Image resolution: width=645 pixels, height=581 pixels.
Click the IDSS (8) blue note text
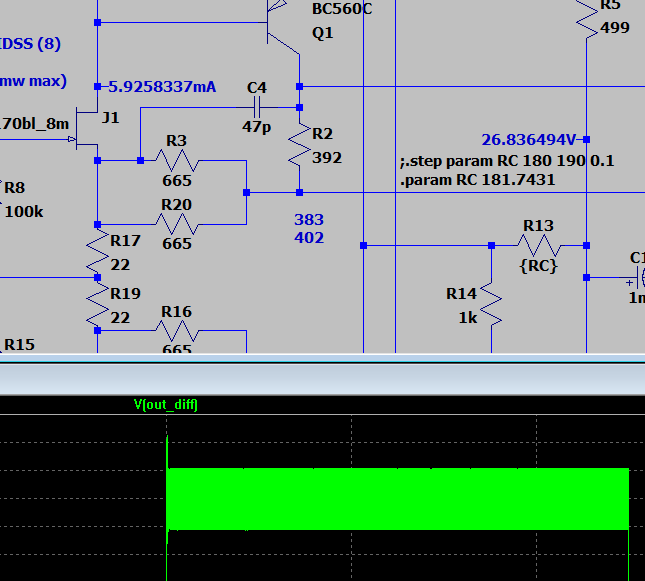(x=30, y=44)
